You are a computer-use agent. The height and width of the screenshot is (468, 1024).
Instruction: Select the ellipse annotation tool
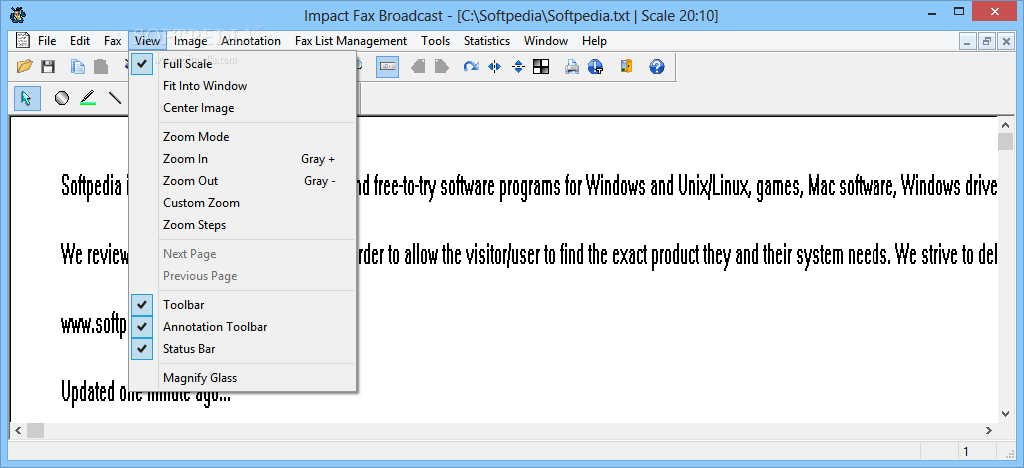click(x=61, y=98)
